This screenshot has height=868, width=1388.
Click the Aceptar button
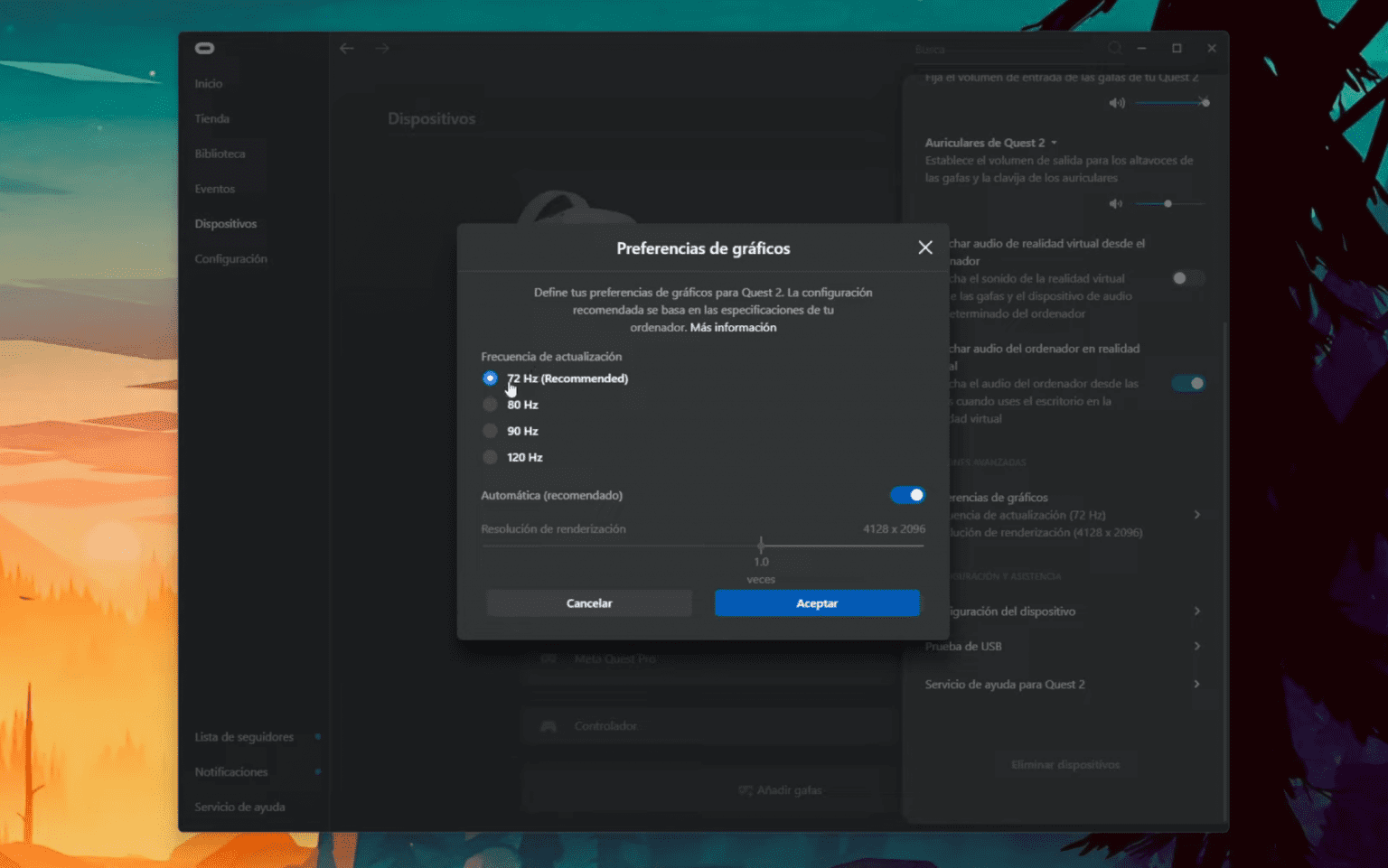tap(816, 602)
